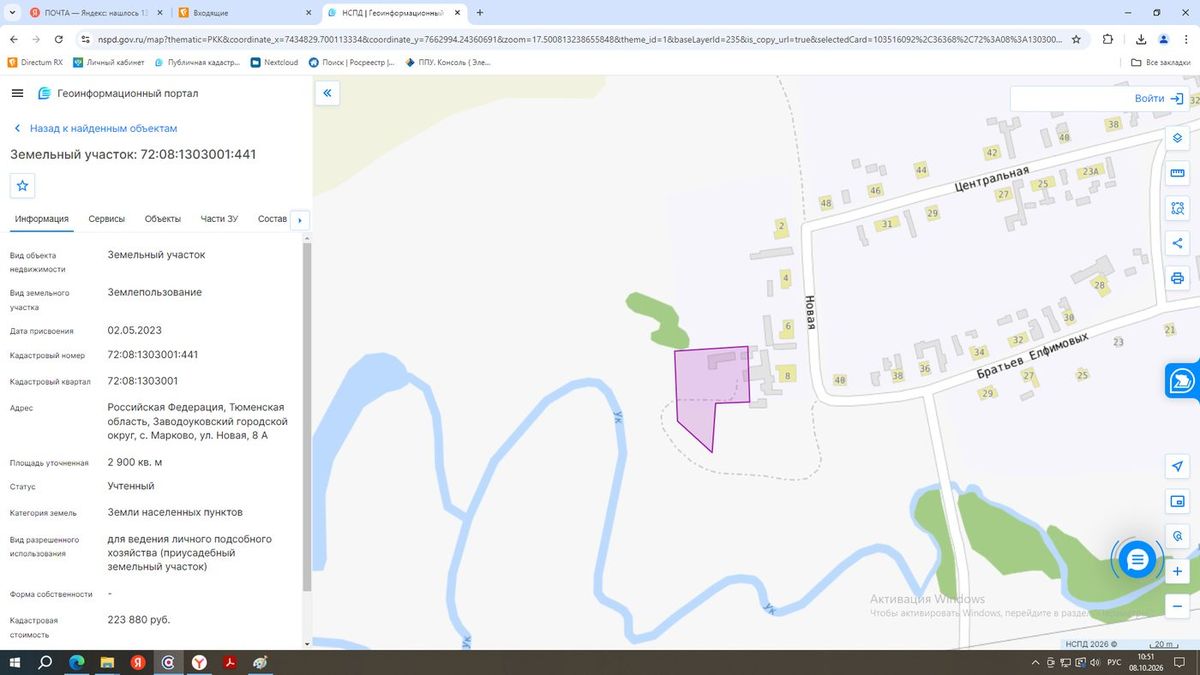Image resolution: width=1200 pixels, height=675 pixels.
Task: Zoom in on the map
Action: pyautogui.click(x=1177, y=571)
